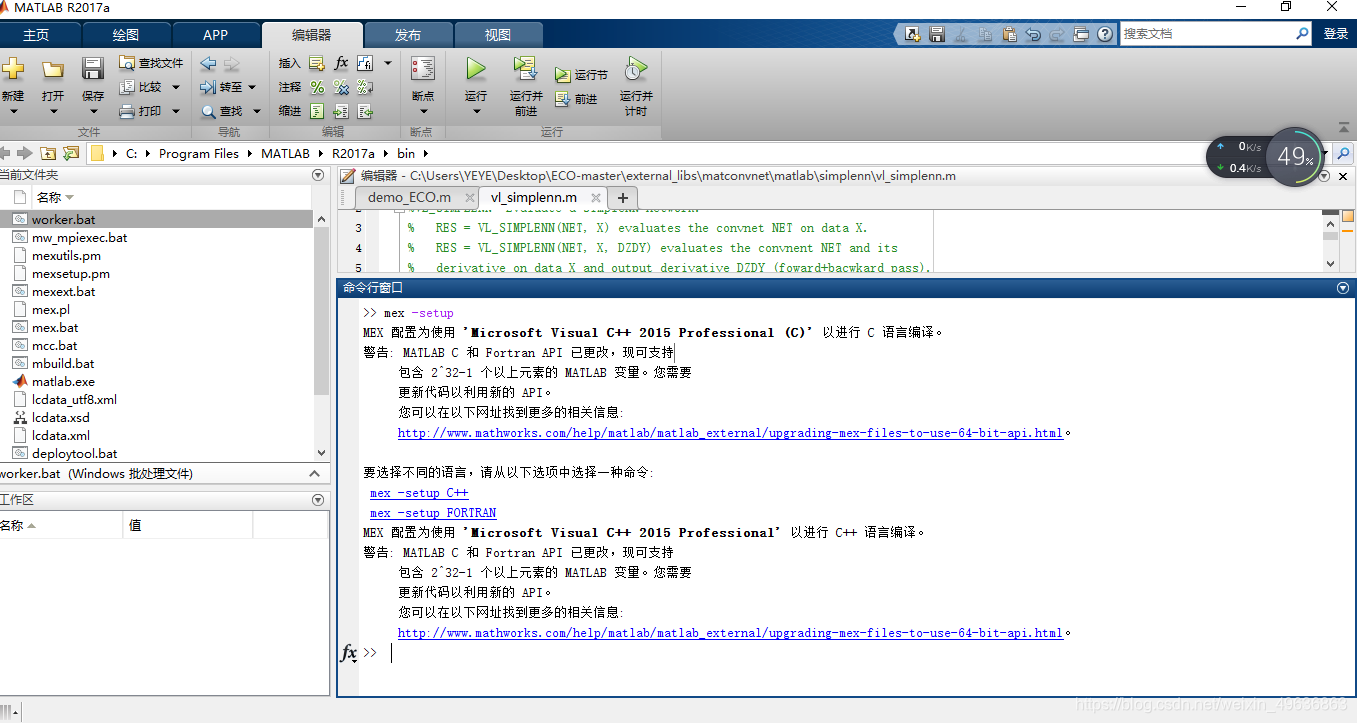
Task: Open 查找文件 (Find Files) tool
Action: click(x=151, y=63)
